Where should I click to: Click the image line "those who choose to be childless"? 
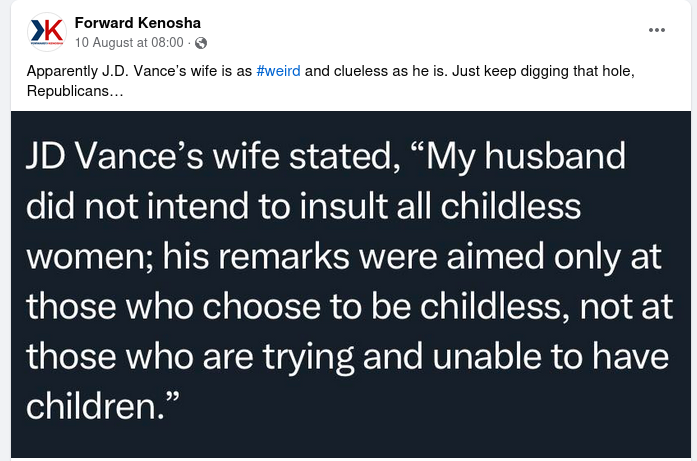pyautogui.click(x=300, y=304)
